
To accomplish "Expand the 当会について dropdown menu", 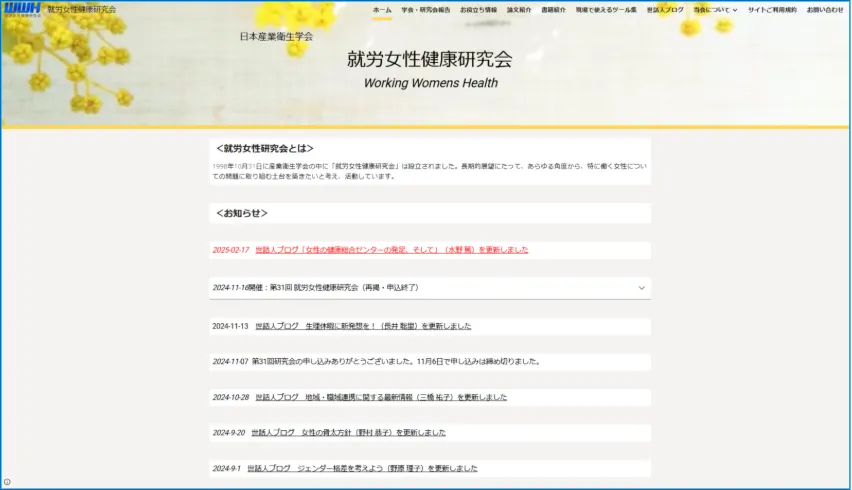I will pyautogui.click(x=715, y=10).
